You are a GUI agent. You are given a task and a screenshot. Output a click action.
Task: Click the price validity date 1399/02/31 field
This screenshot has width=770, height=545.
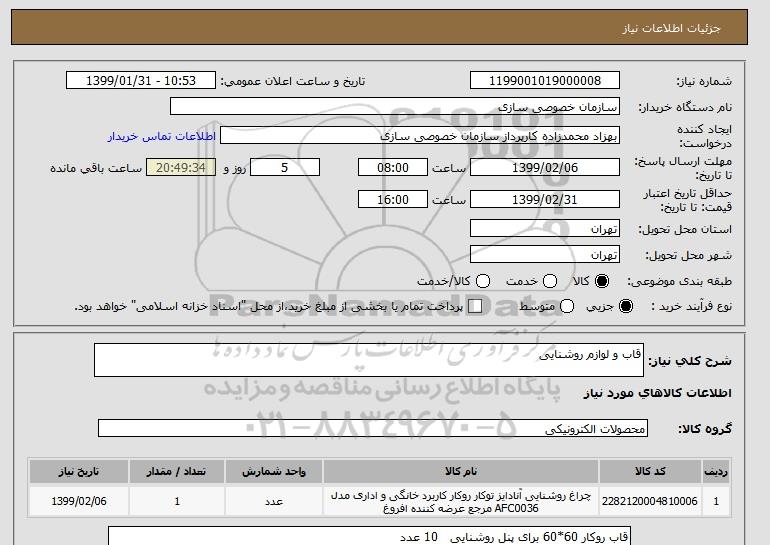pyautogui.click(x=545, y=199)
